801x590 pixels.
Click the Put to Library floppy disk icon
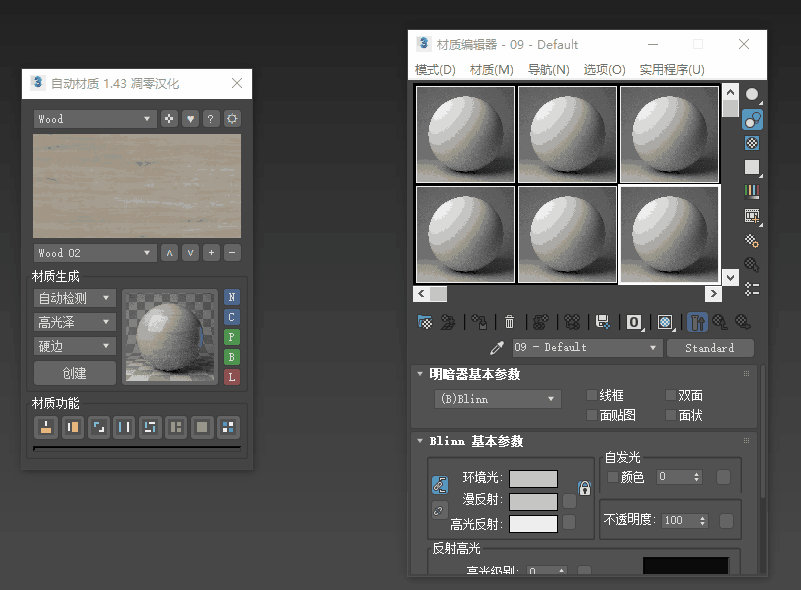603,322
